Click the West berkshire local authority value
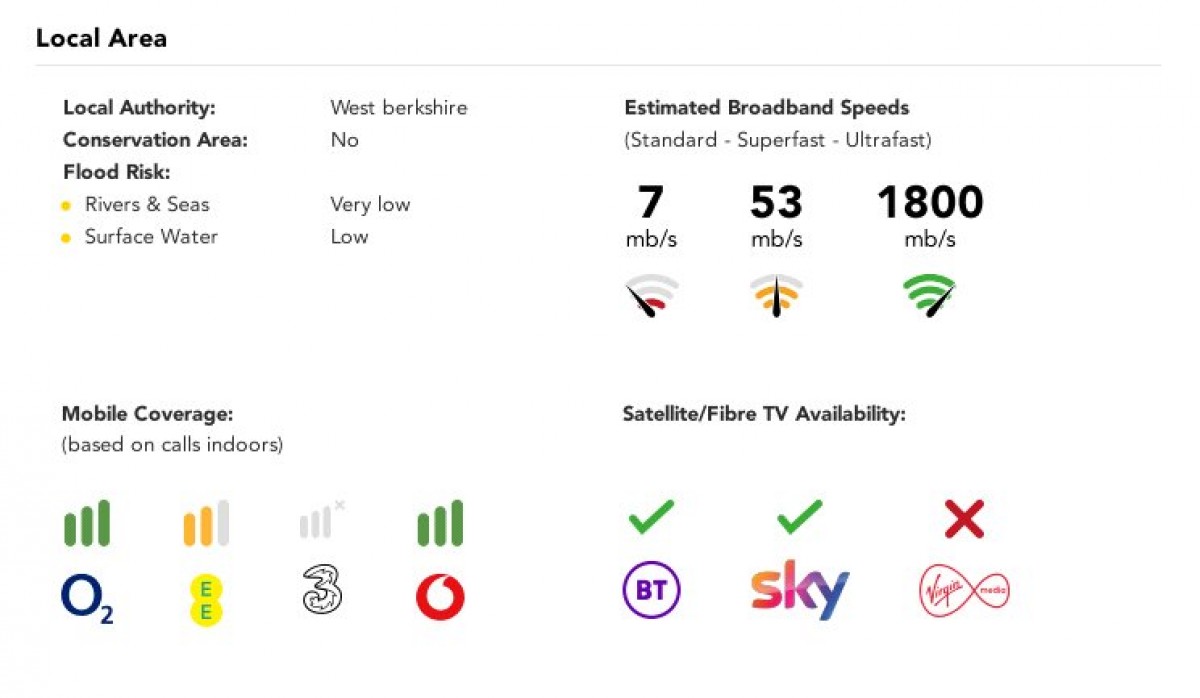The image size is (1200, 698). pyautogui.click(x=399, y=107)
